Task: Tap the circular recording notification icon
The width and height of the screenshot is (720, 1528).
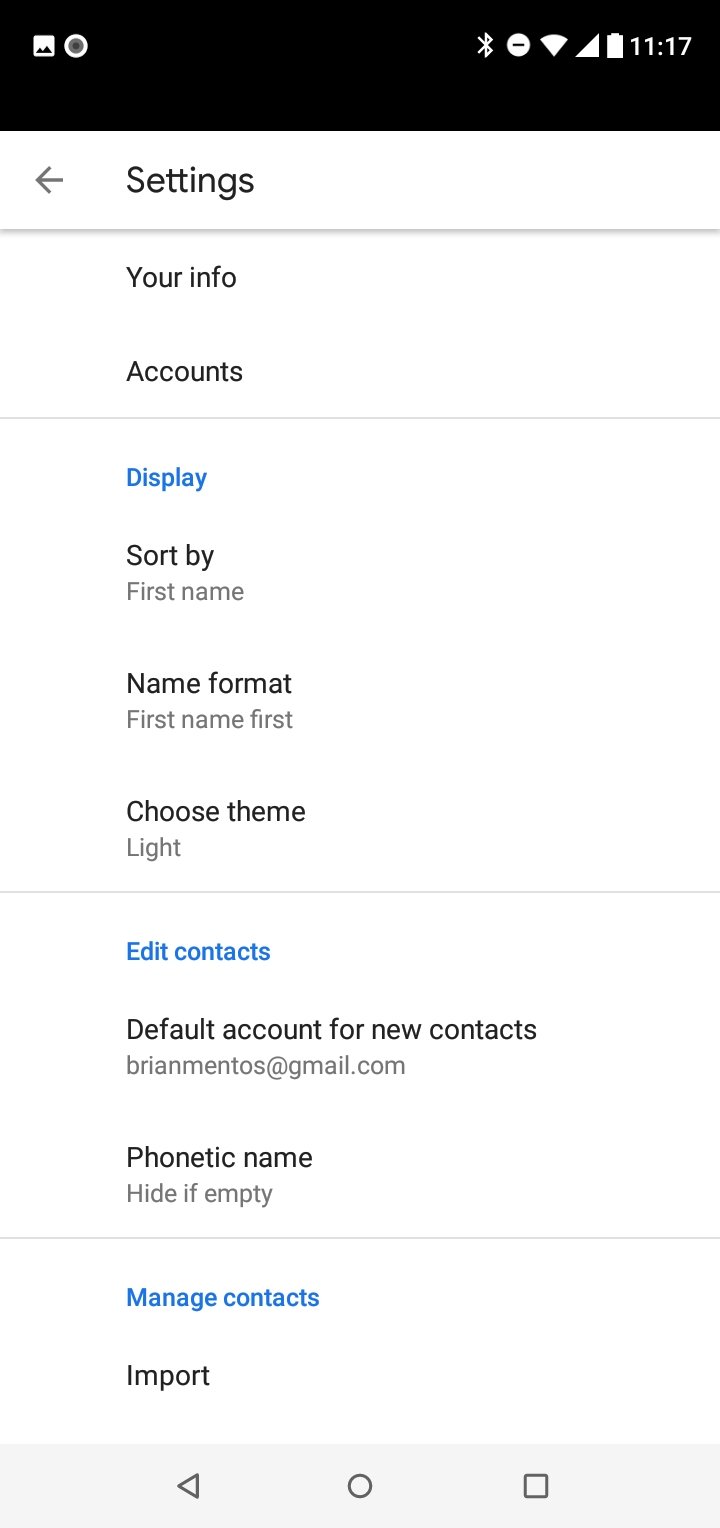Action: click(76, 46)
